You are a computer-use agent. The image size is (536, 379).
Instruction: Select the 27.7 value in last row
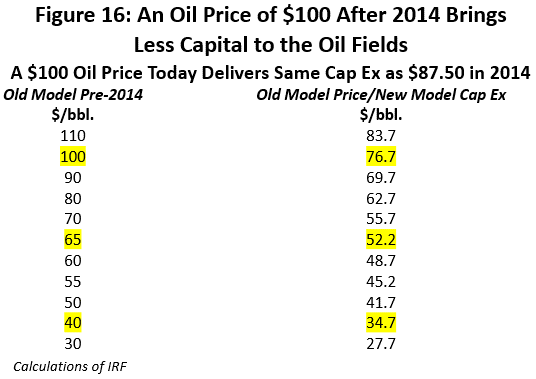(x=381, y=343)
